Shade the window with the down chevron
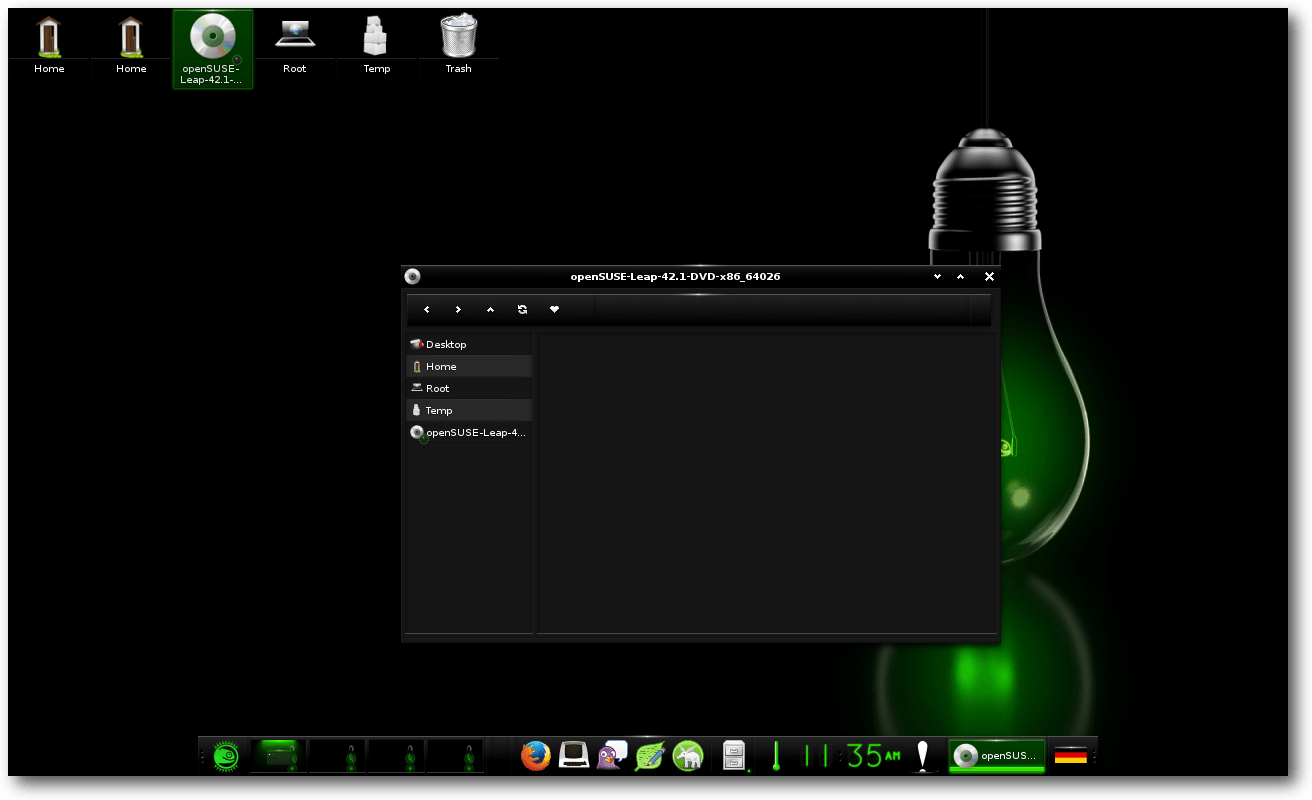 tap(937, 277)
